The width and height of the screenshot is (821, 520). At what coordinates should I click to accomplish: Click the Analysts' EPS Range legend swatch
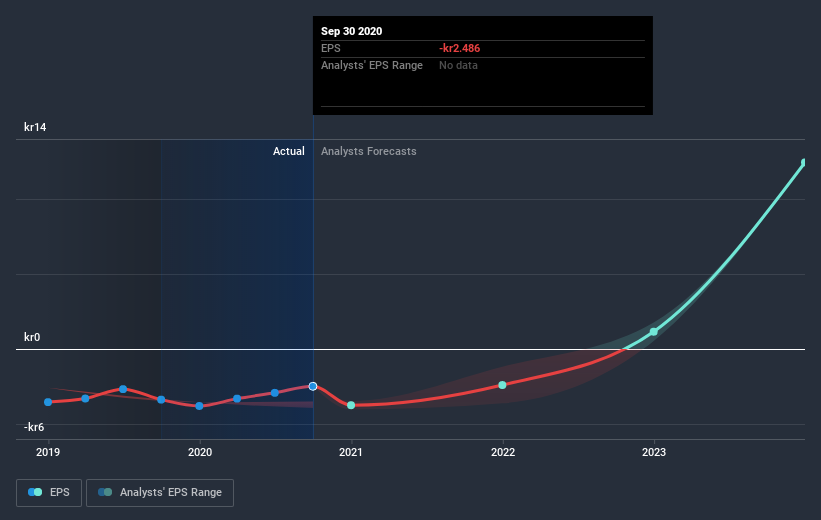[105, 492]
